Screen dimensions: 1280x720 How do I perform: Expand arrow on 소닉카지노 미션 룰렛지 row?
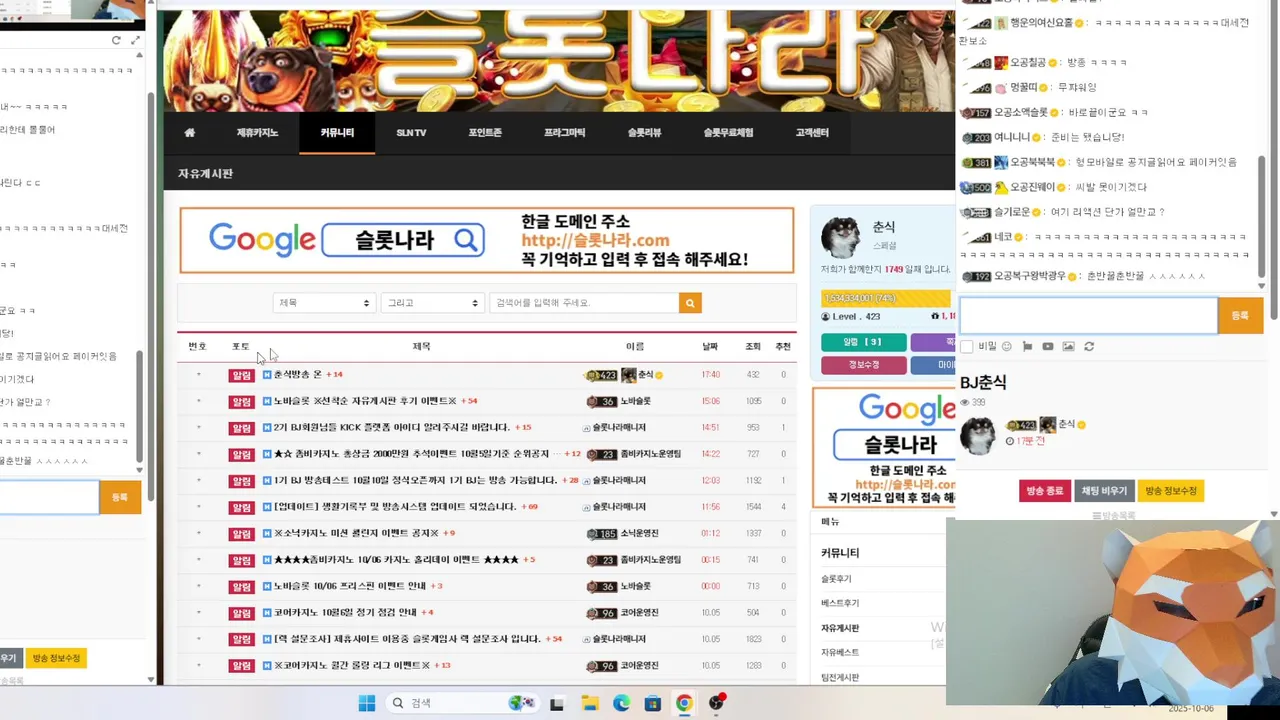[x=198, y=534]
